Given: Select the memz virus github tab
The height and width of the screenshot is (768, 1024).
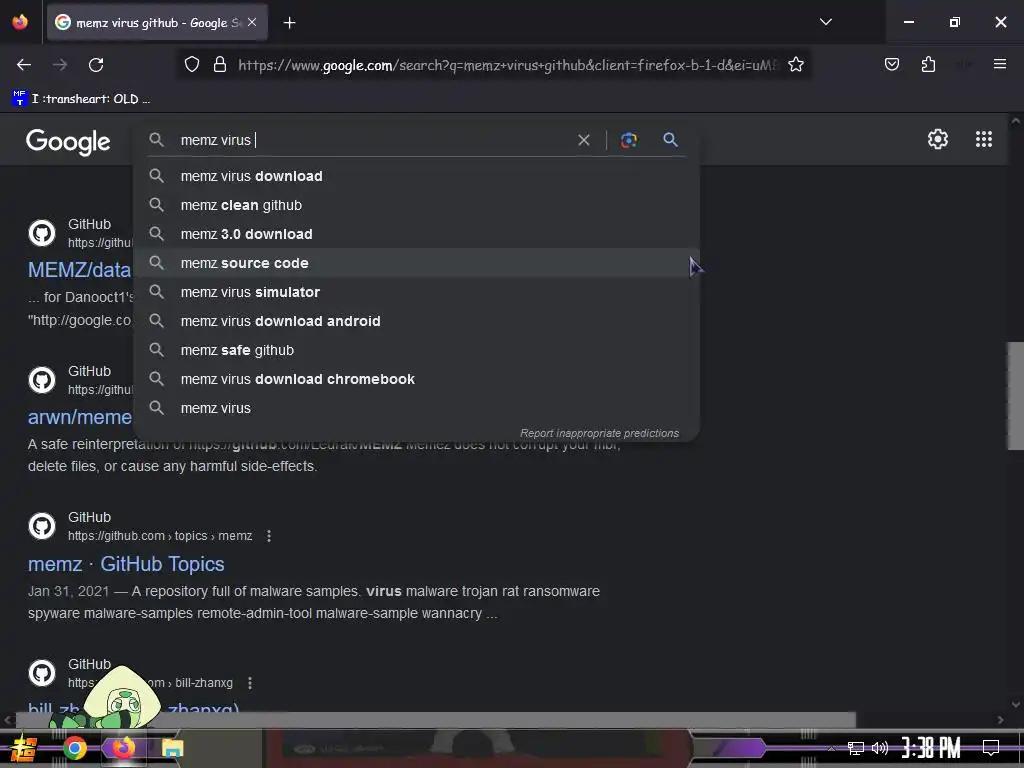Looking at the screenshot, I should pos(157,23).
